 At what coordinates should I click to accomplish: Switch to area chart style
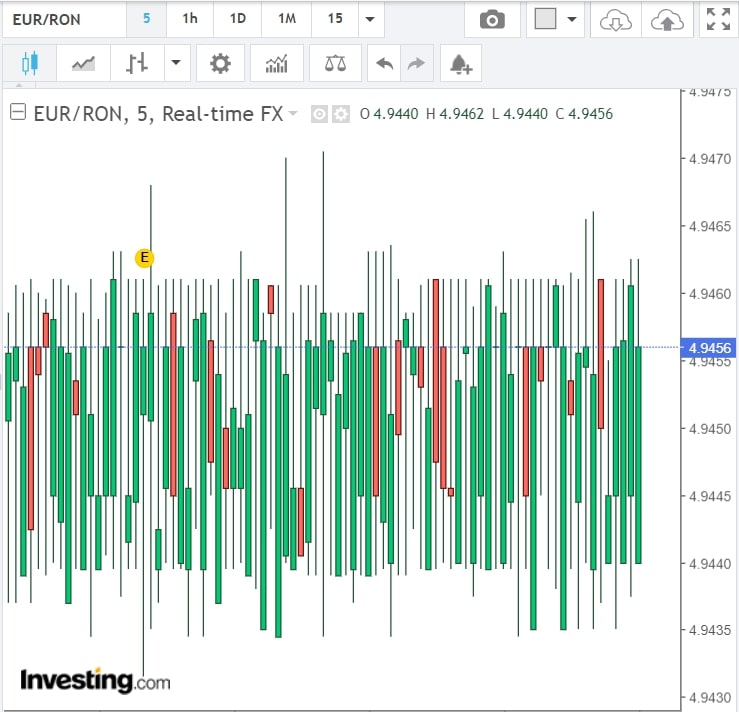click(x=83, y=64)
